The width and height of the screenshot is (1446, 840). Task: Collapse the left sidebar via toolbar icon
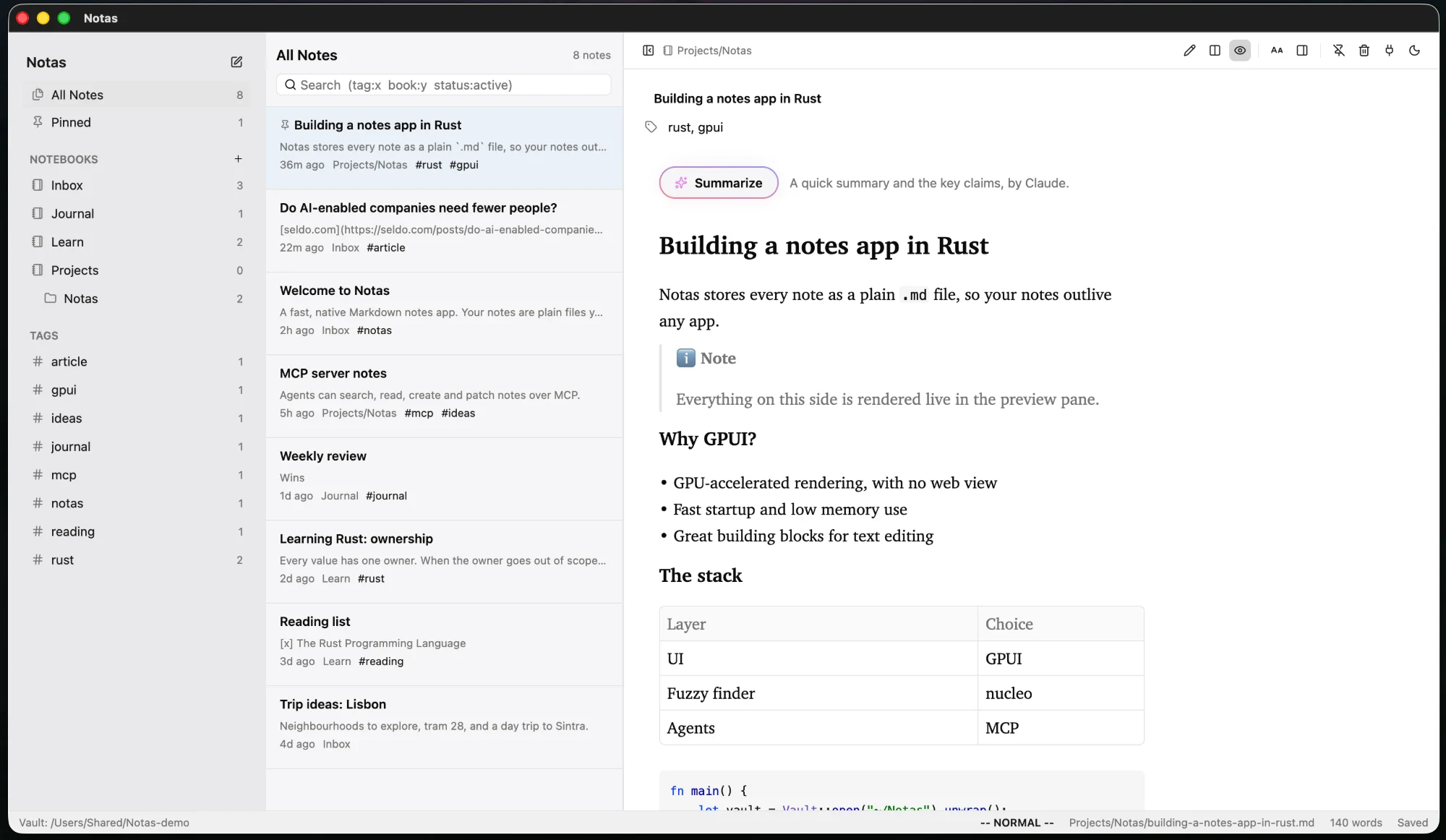(649, 51)
